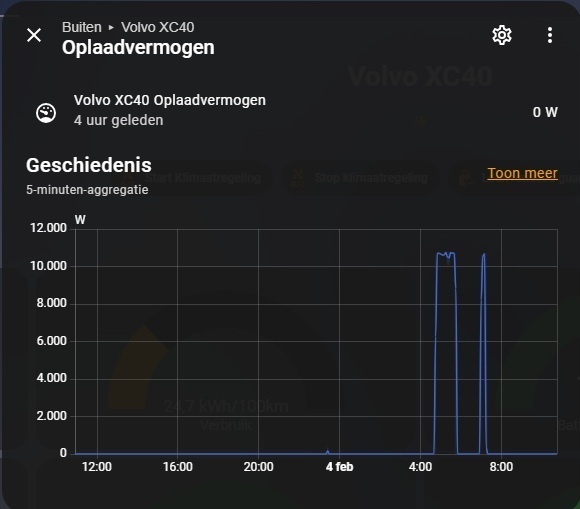Click the Oplaadvermogen dialog title

(138, 48)
